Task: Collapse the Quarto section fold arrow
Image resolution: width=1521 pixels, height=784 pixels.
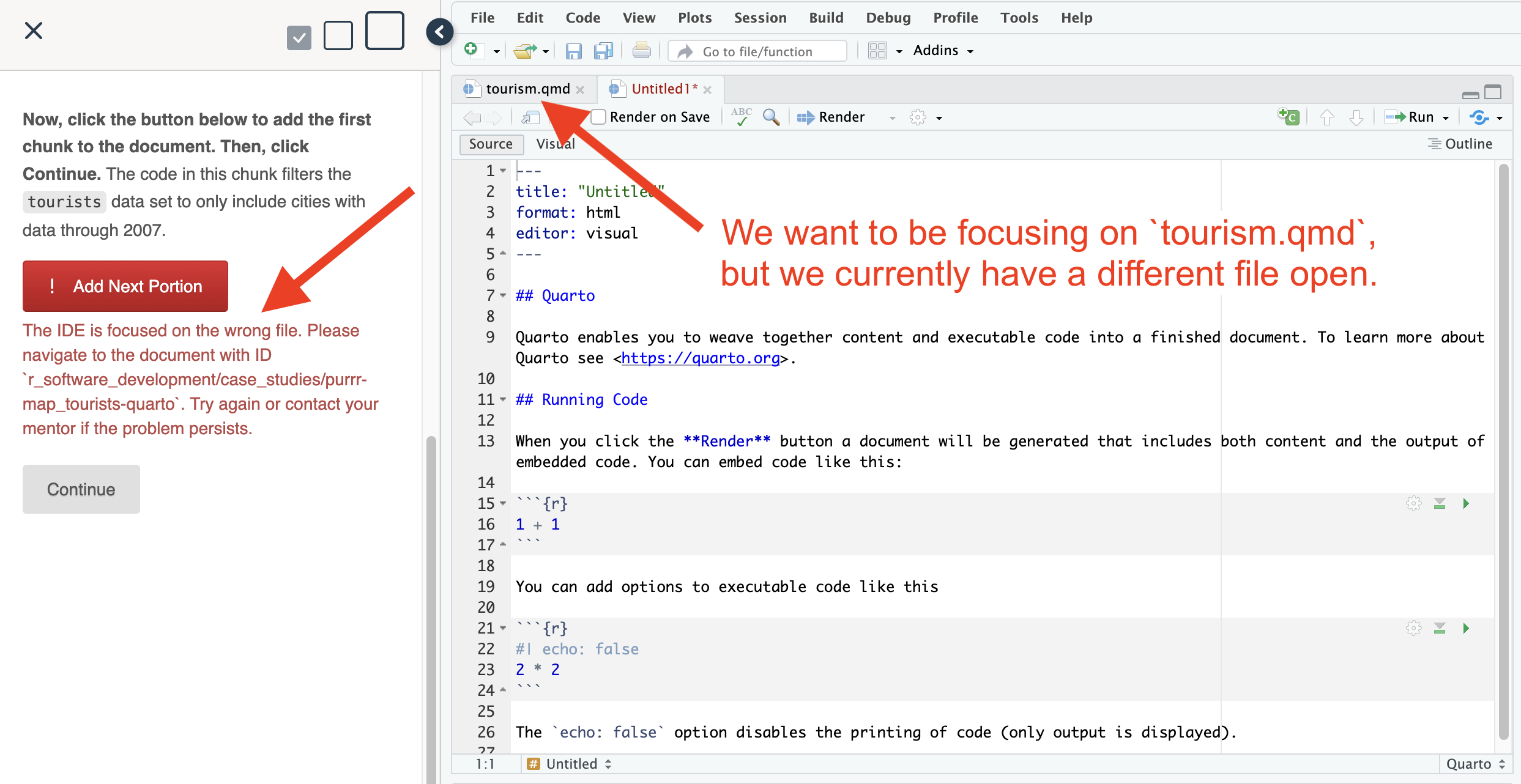Action: click(503, 295)
